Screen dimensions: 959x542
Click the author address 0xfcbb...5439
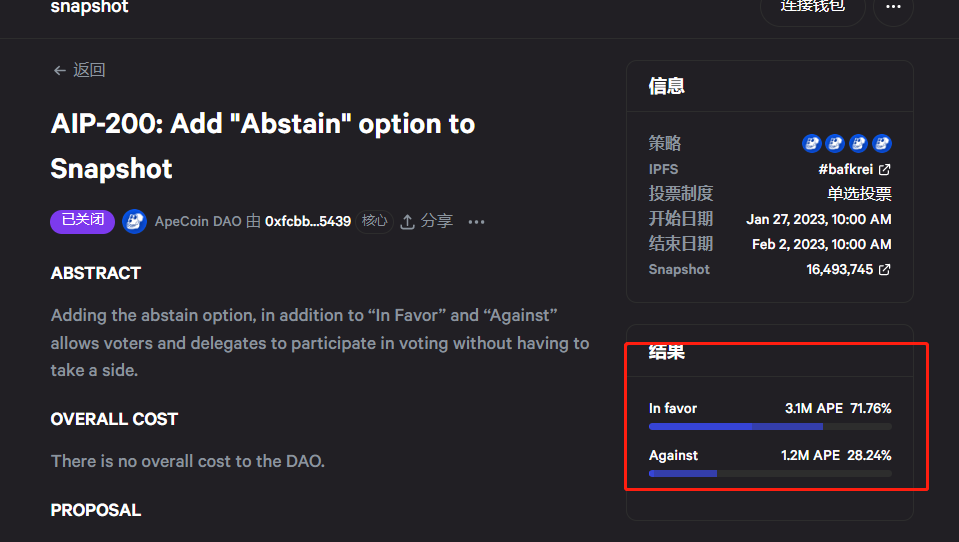click(307, 222)
